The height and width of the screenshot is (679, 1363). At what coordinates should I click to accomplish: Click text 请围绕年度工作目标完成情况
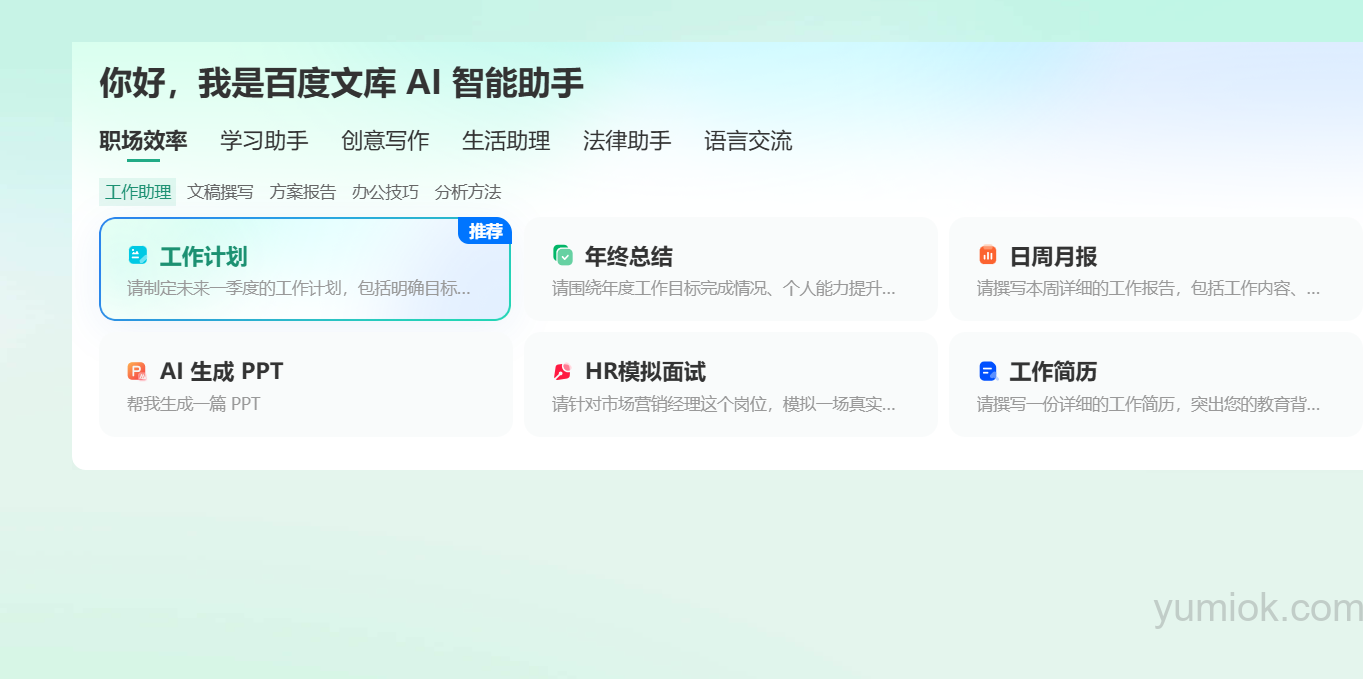tap(661, 289)
